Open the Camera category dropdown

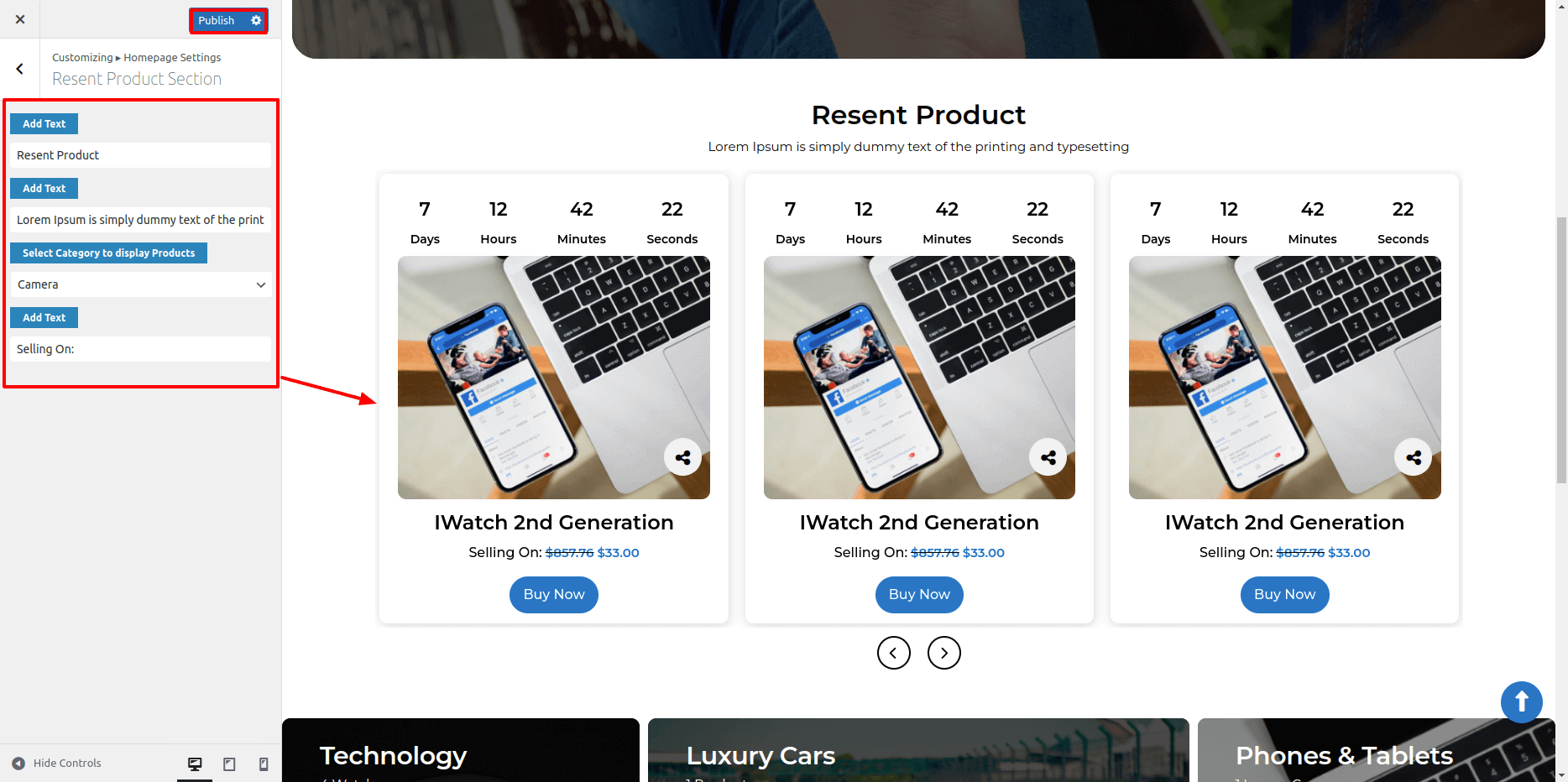(x=141, y=284)
